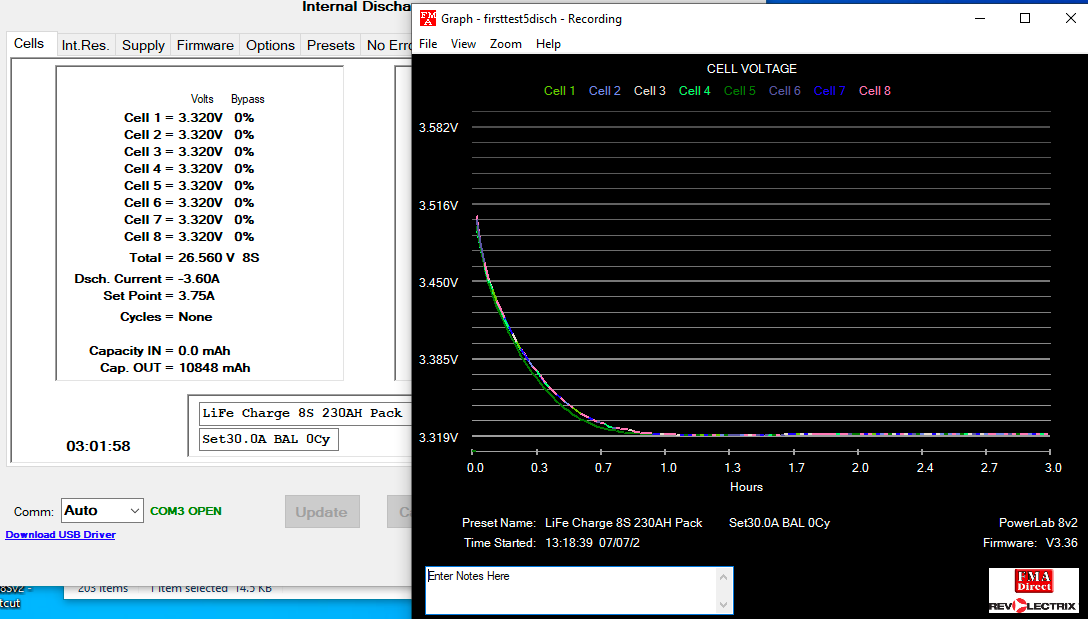Image resolution: width=1088 pixels, height=619 pixels.
Task: Open the Zoom menu in Graph window
Action: 505,44
